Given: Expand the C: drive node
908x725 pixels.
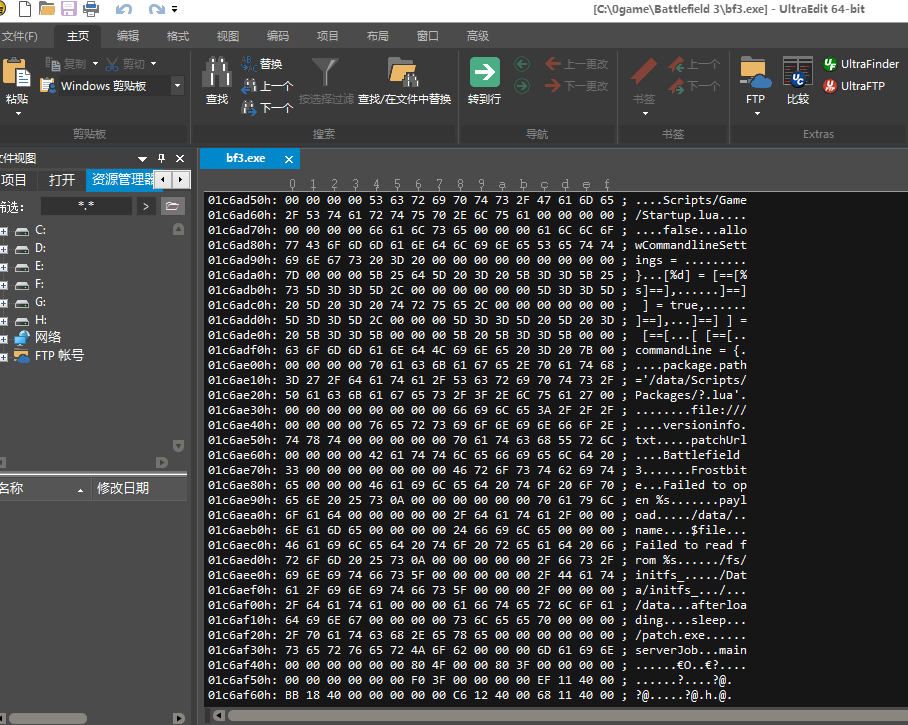Looking at the screenshot, I should 3,231.
